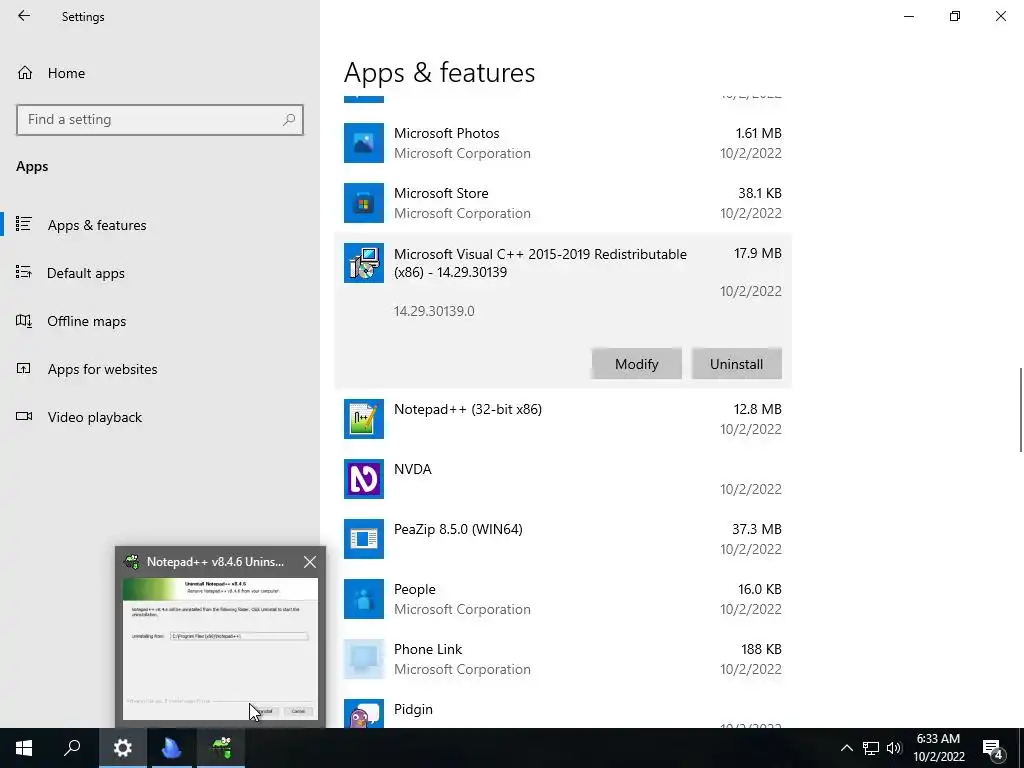Show hidden system tray icons
Screen dimensions: 1024x768
tap(846, 748)
